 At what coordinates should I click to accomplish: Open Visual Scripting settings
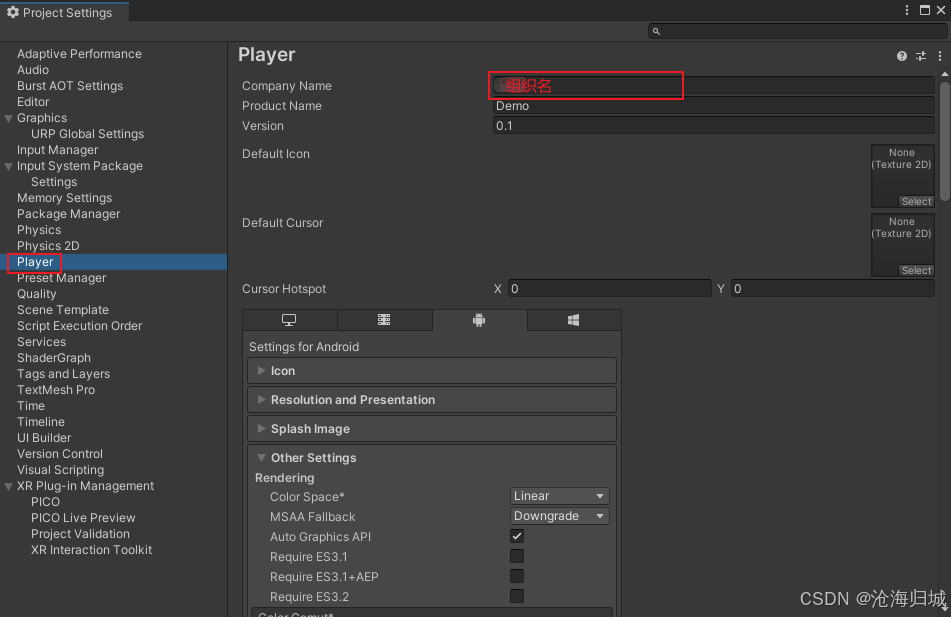[x=60, y=470]
